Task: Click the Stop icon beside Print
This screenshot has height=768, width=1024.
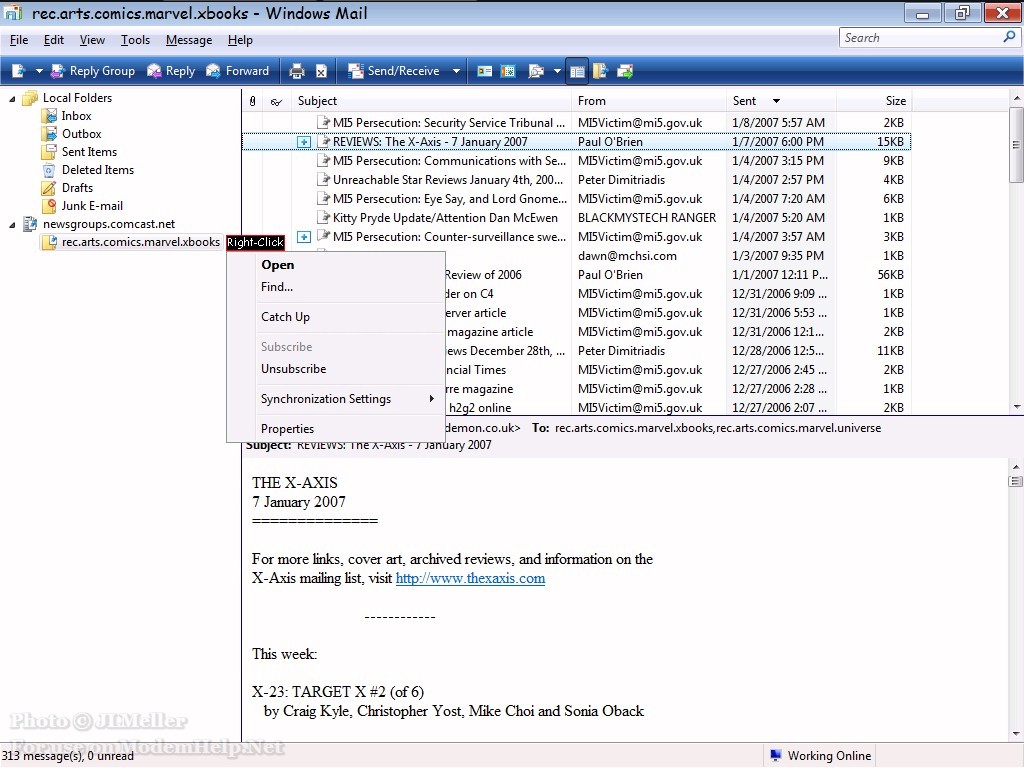Action: 321,71
